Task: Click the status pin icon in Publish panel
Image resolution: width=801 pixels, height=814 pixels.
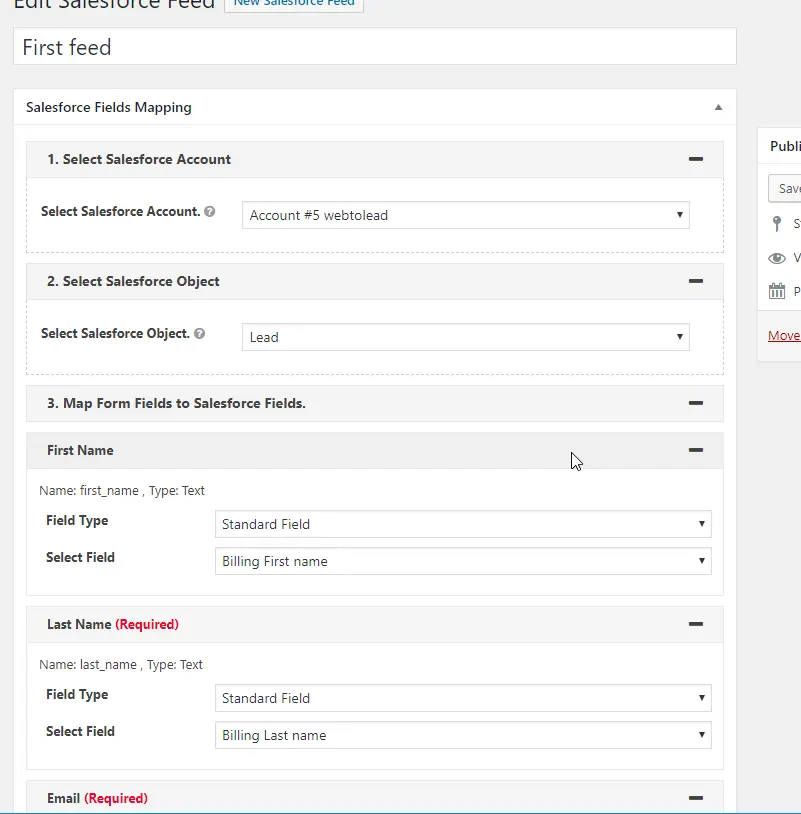Action: [777, 223]
